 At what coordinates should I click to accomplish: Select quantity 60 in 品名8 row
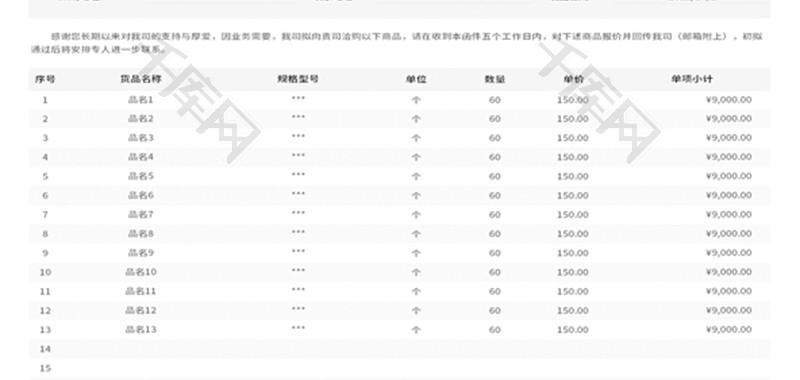pyautogui.click(x=494, y=234)
